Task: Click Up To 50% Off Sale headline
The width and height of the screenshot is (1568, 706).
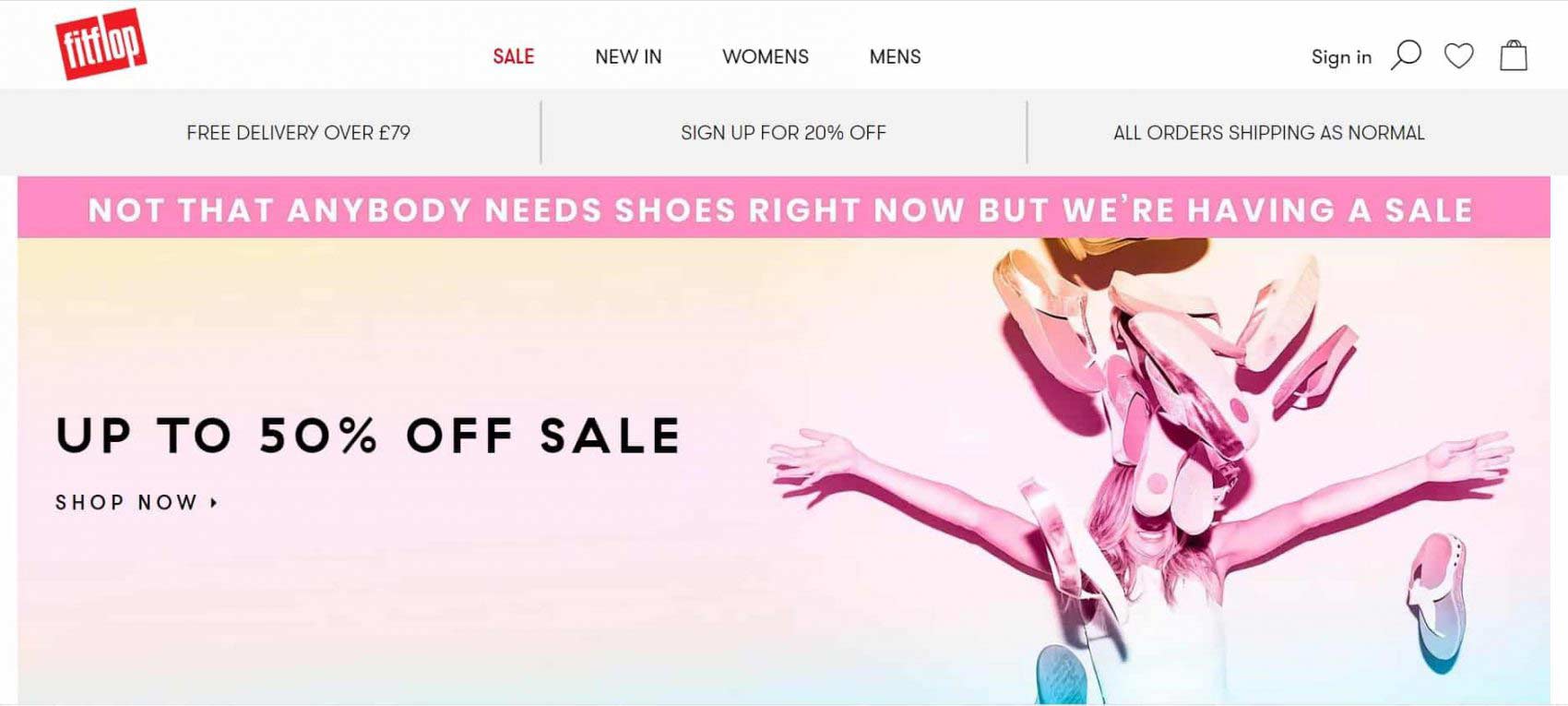Action: pyautogui.click(x=368, y=436)
